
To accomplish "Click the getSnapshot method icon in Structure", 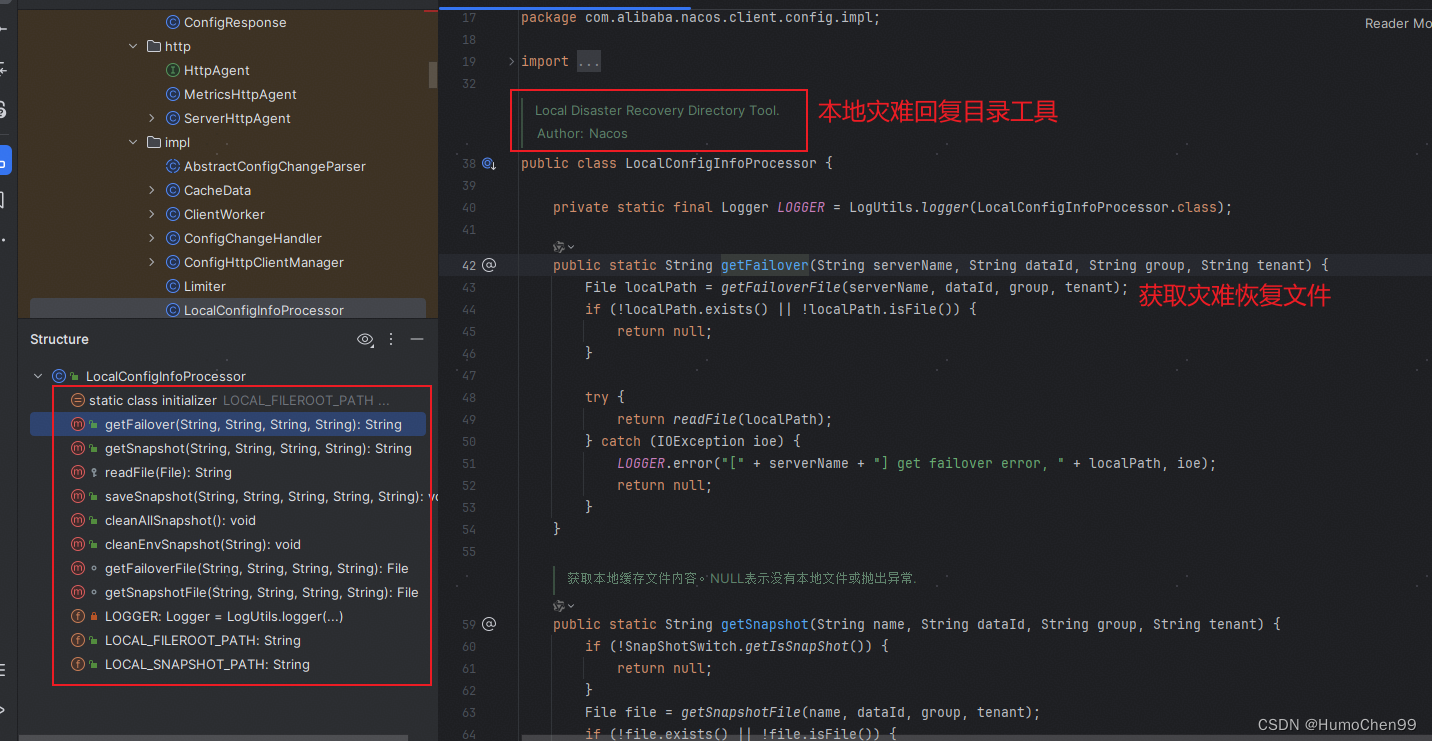I will (78, 448).
